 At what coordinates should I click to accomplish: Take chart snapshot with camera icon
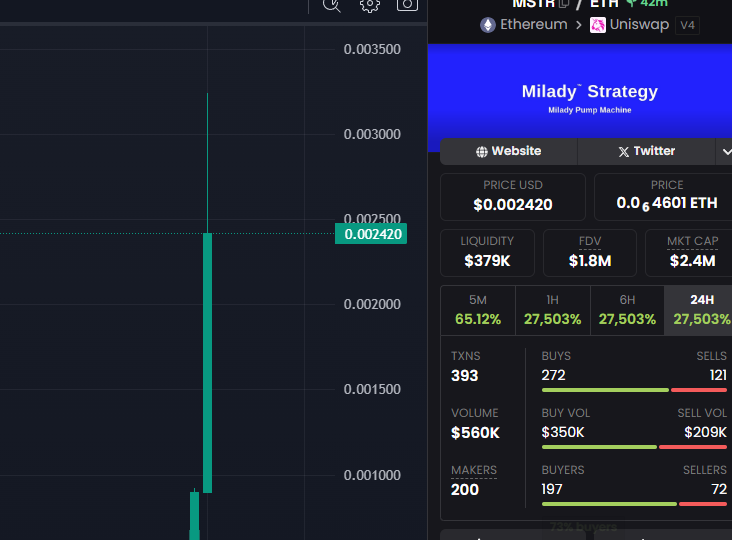click(x=407, y=5)
